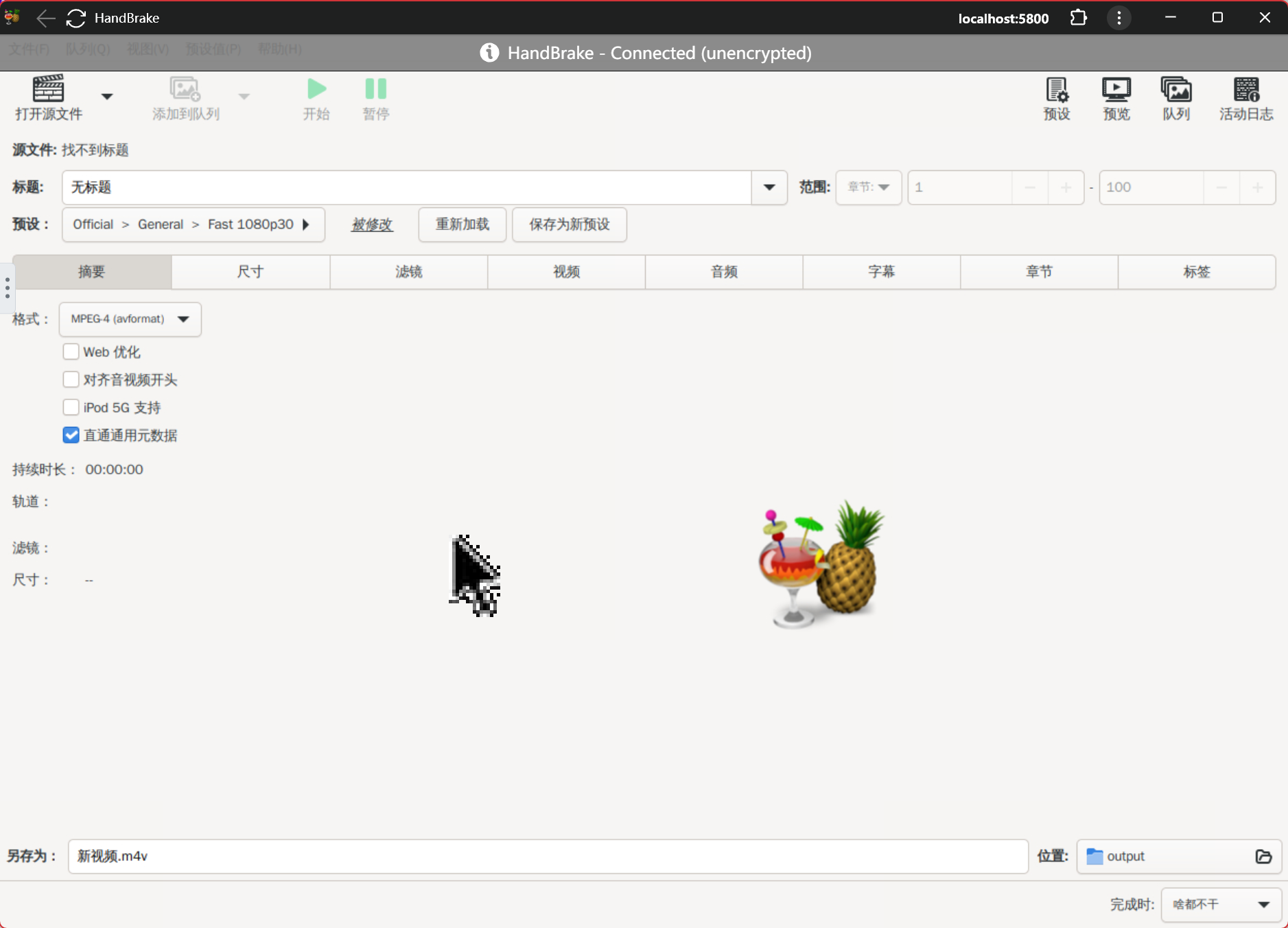The width and height of the screenshot is (1288, 928).
Task: Open the 队列(Q) menu
Action: click(x=88, y=49)
